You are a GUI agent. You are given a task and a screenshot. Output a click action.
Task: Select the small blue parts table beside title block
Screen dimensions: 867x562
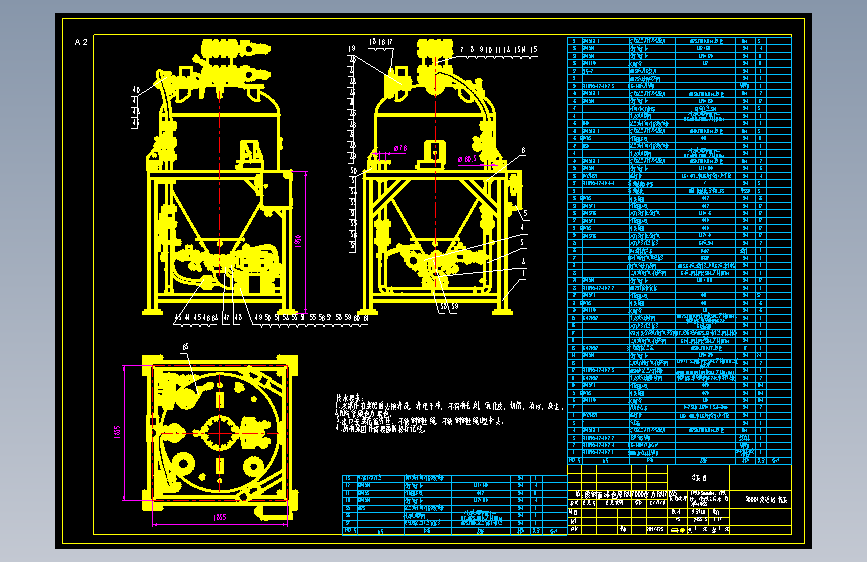[455, 504]
